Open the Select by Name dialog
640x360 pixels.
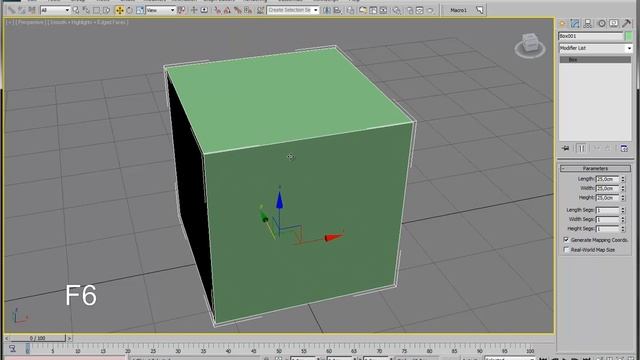pos(86,10)
